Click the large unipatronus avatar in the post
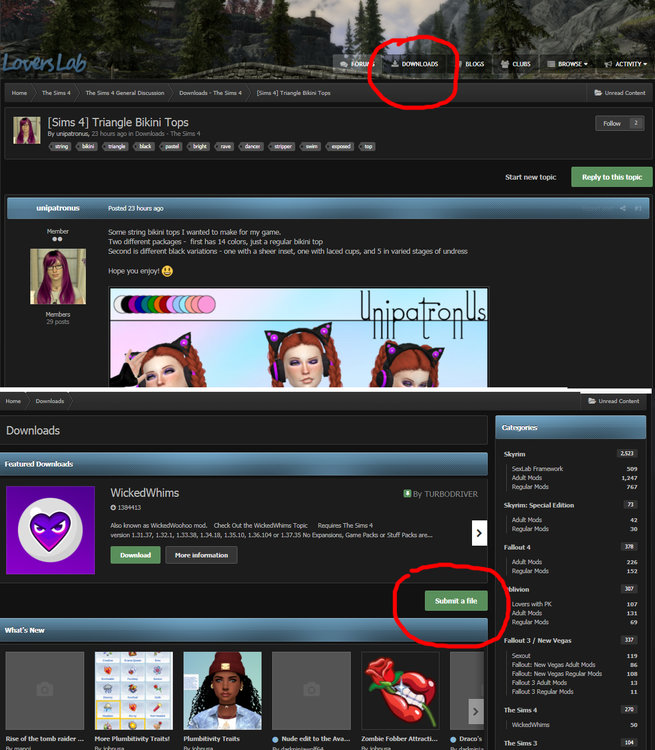The height and width of the screenshot is (750, 655). pyautogui.click(x=58, y=276)
